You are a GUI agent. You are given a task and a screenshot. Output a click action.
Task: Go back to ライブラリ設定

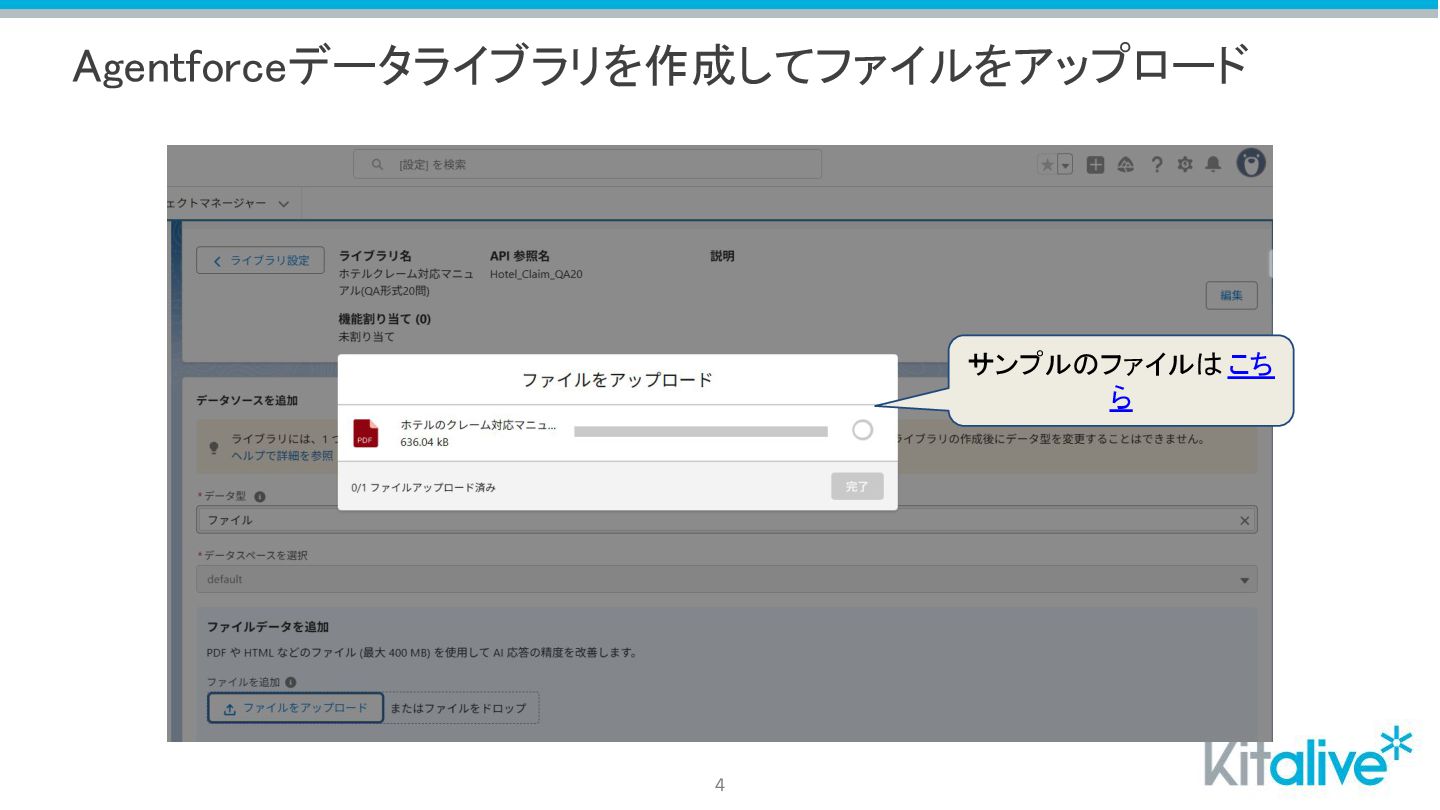[x=261, y=260]
